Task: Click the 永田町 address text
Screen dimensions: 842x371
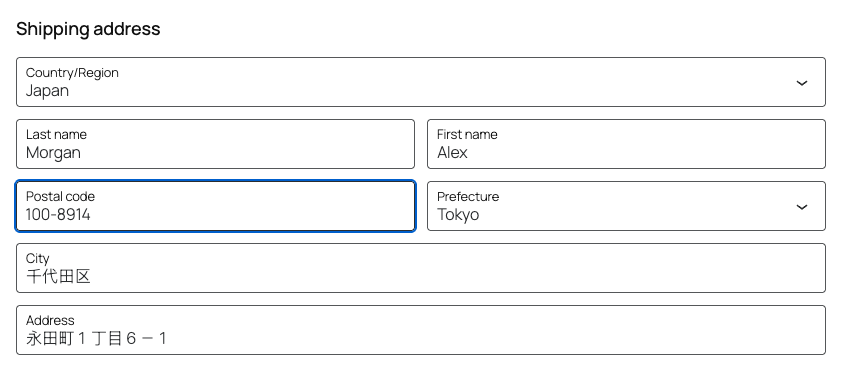Action: [50, 339]
